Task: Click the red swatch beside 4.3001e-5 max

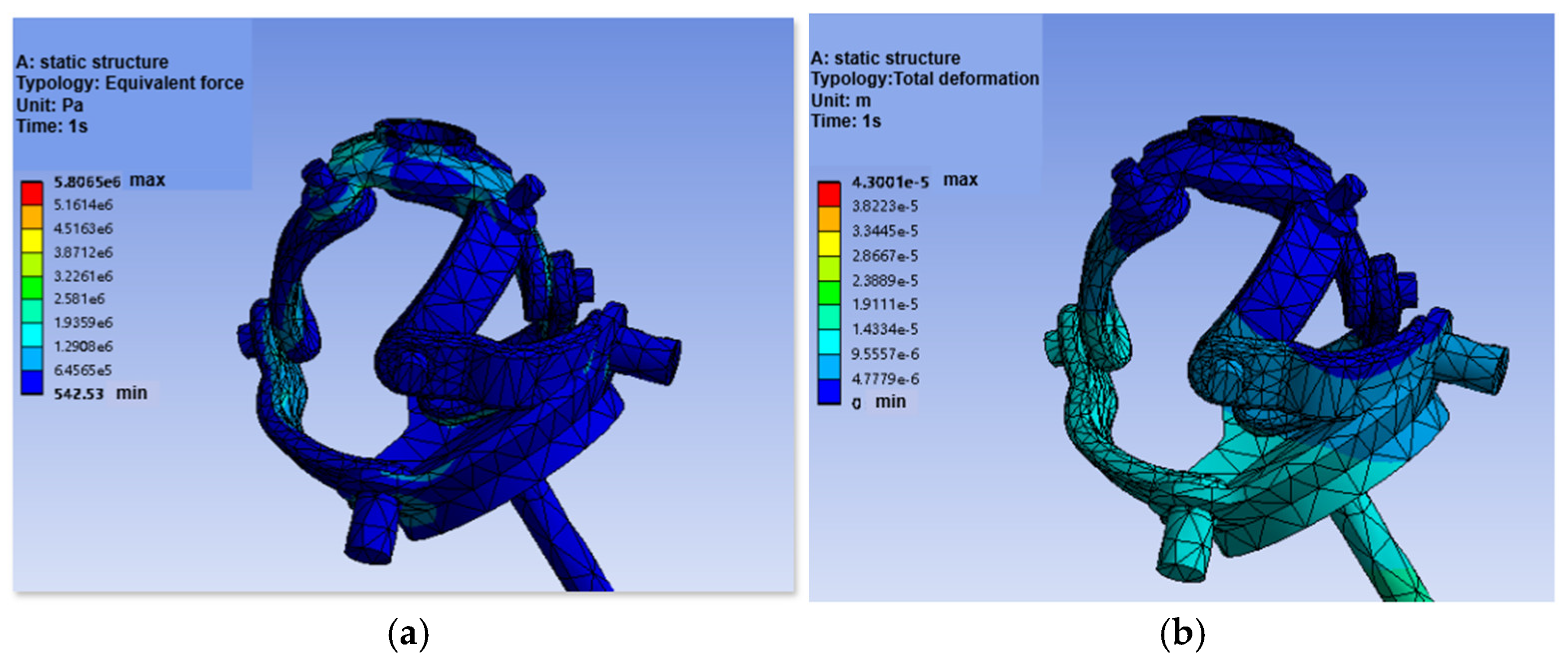Action: [x=829, y=194]
